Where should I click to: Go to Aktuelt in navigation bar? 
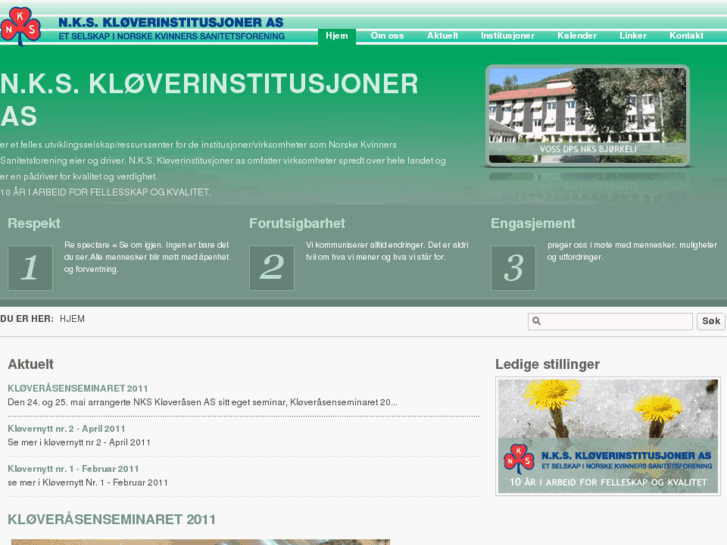coord(442,36)
